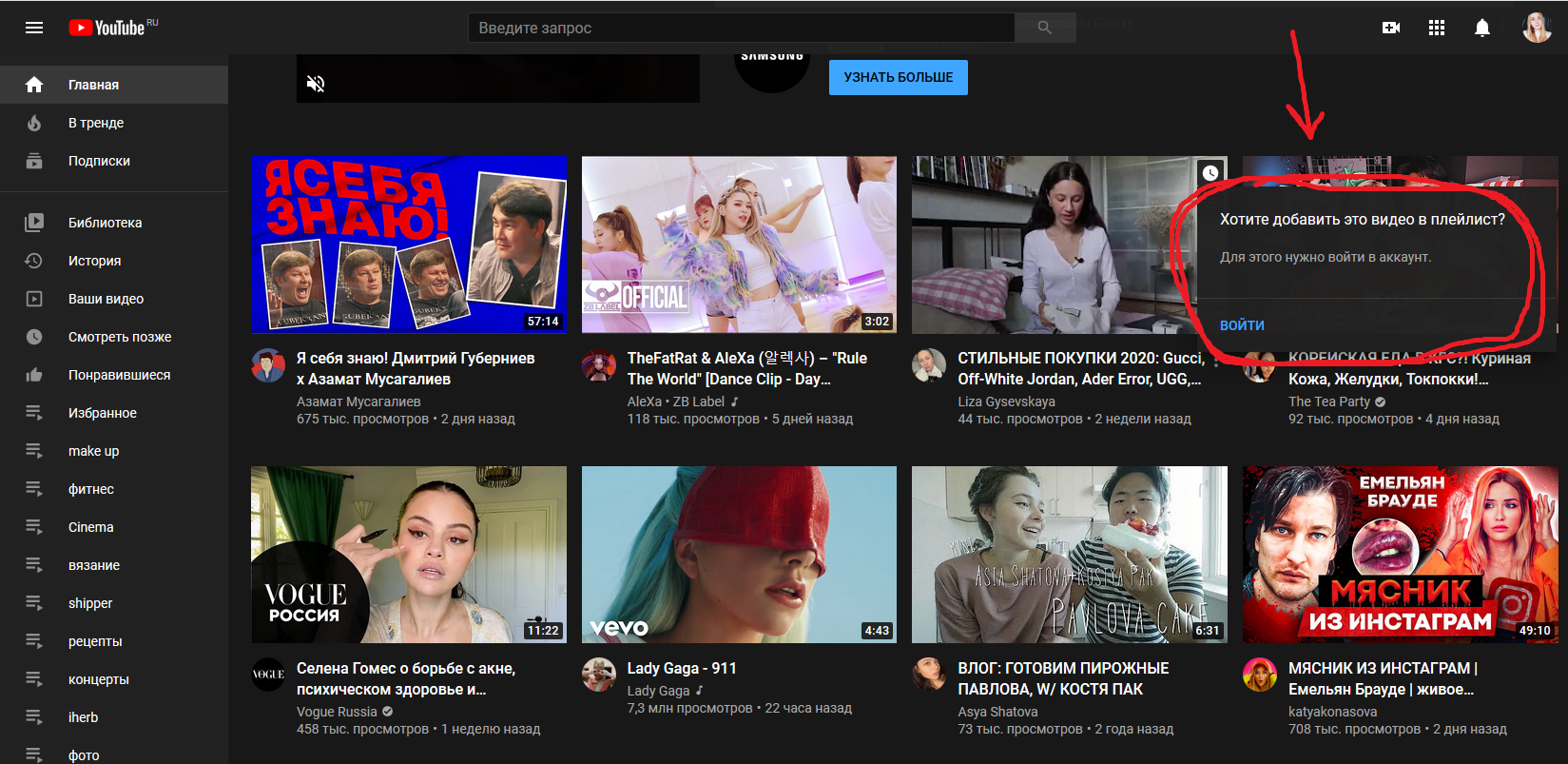
Task: Open История in sidebar
Action: pos(114,261)
